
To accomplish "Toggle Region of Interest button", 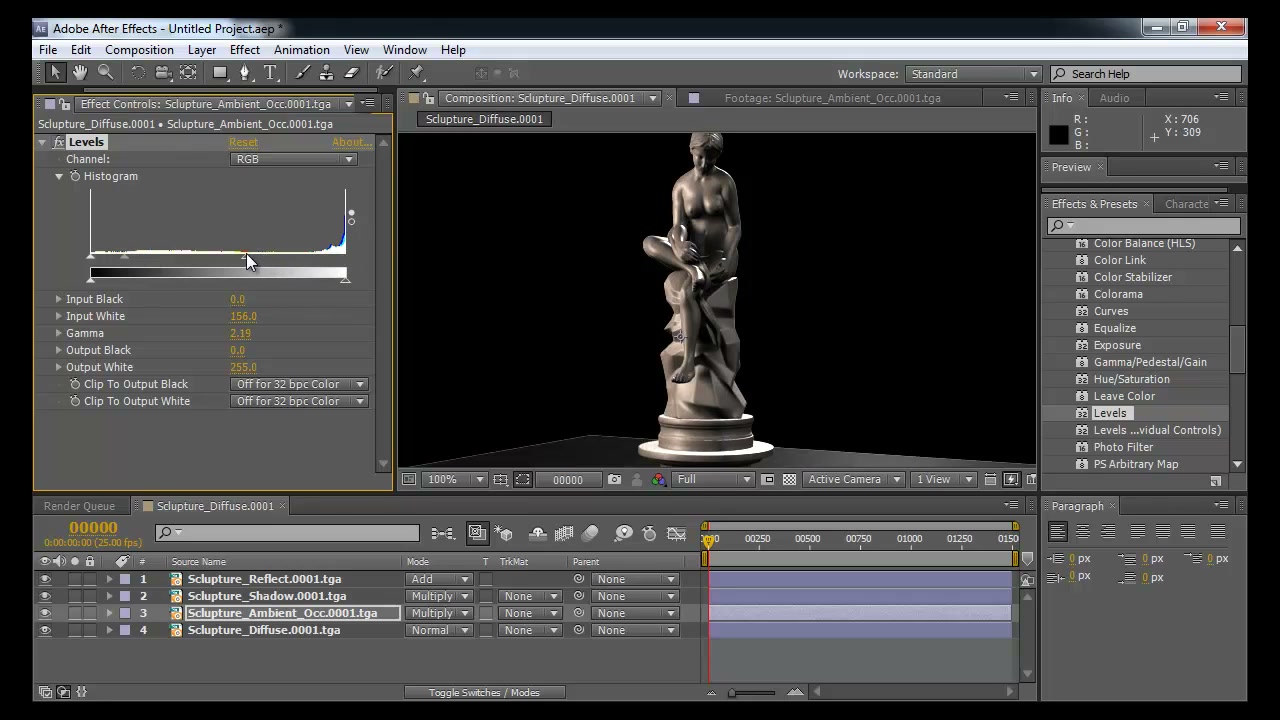I will [768, 480].
